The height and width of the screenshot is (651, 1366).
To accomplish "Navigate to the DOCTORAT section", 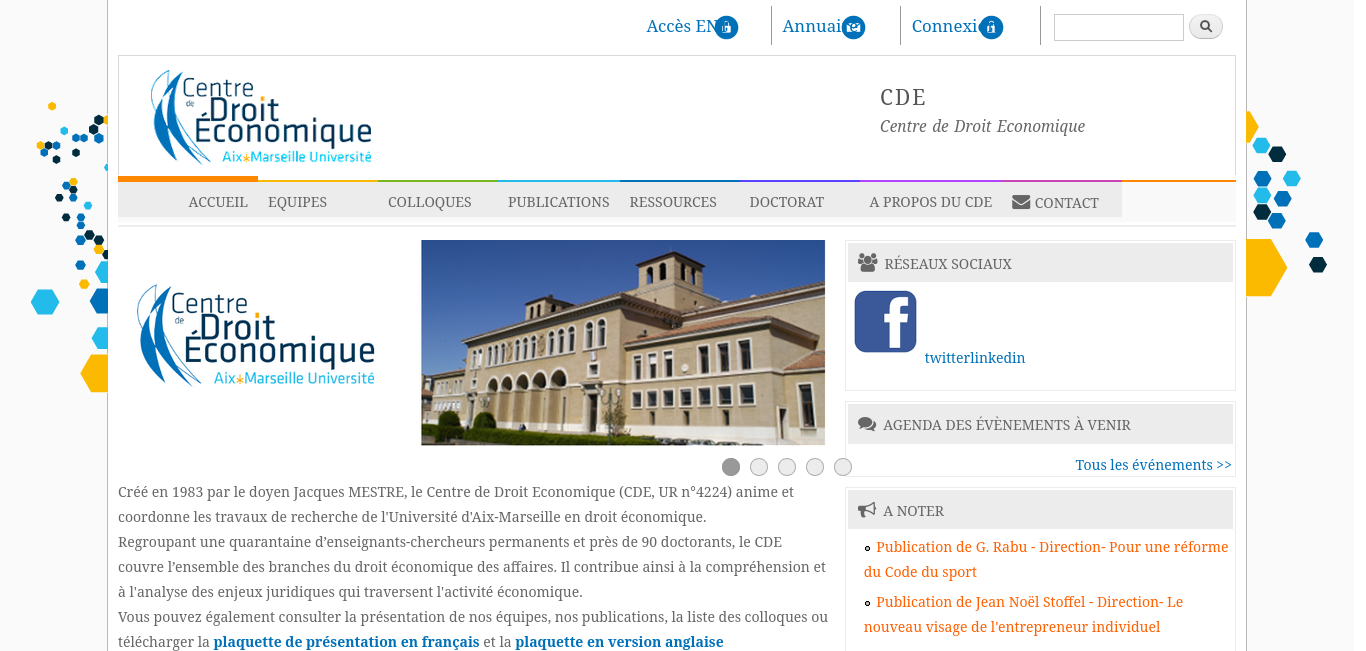I will [x=787, y=202].
